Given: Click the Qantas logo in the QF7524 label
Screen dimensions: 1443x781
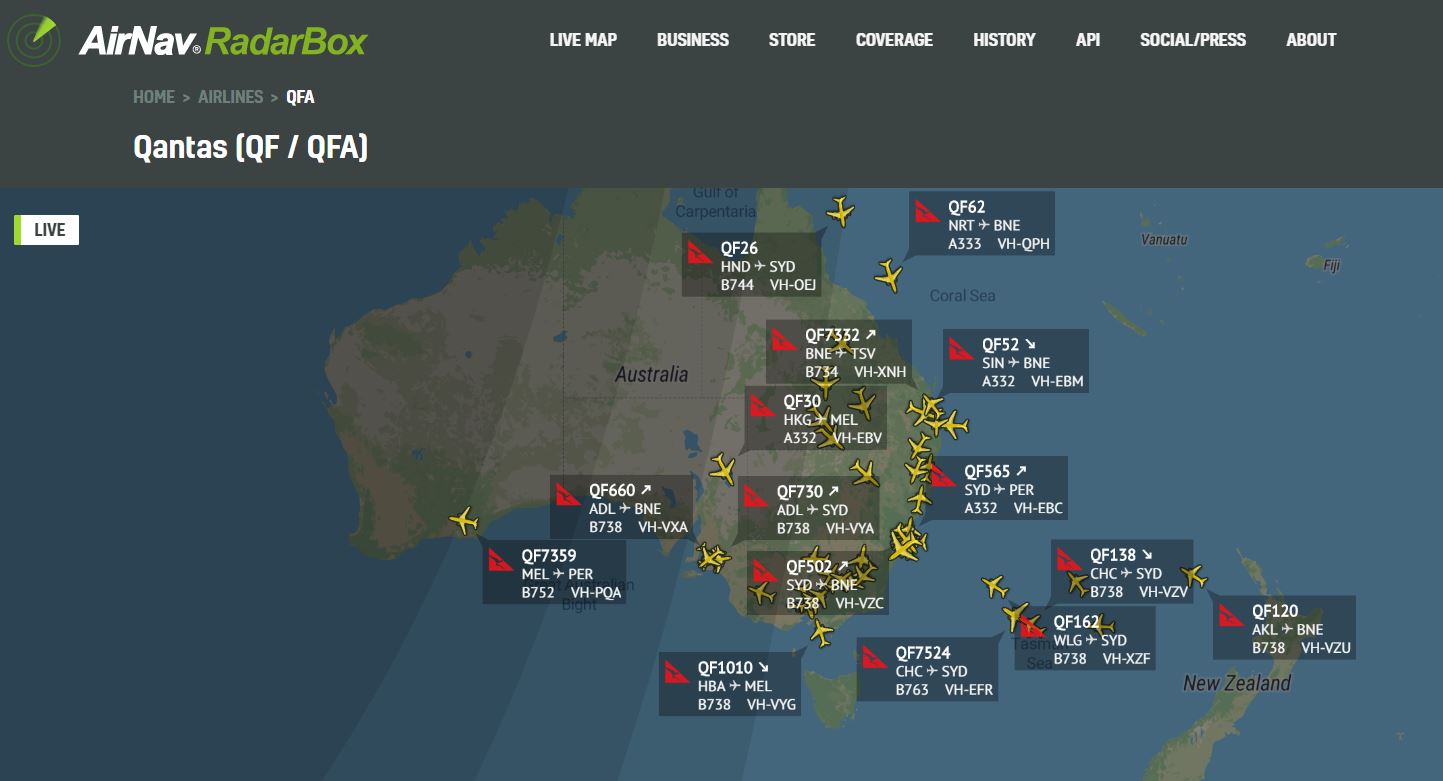Looking at the screenshot, I should [875, 657].
